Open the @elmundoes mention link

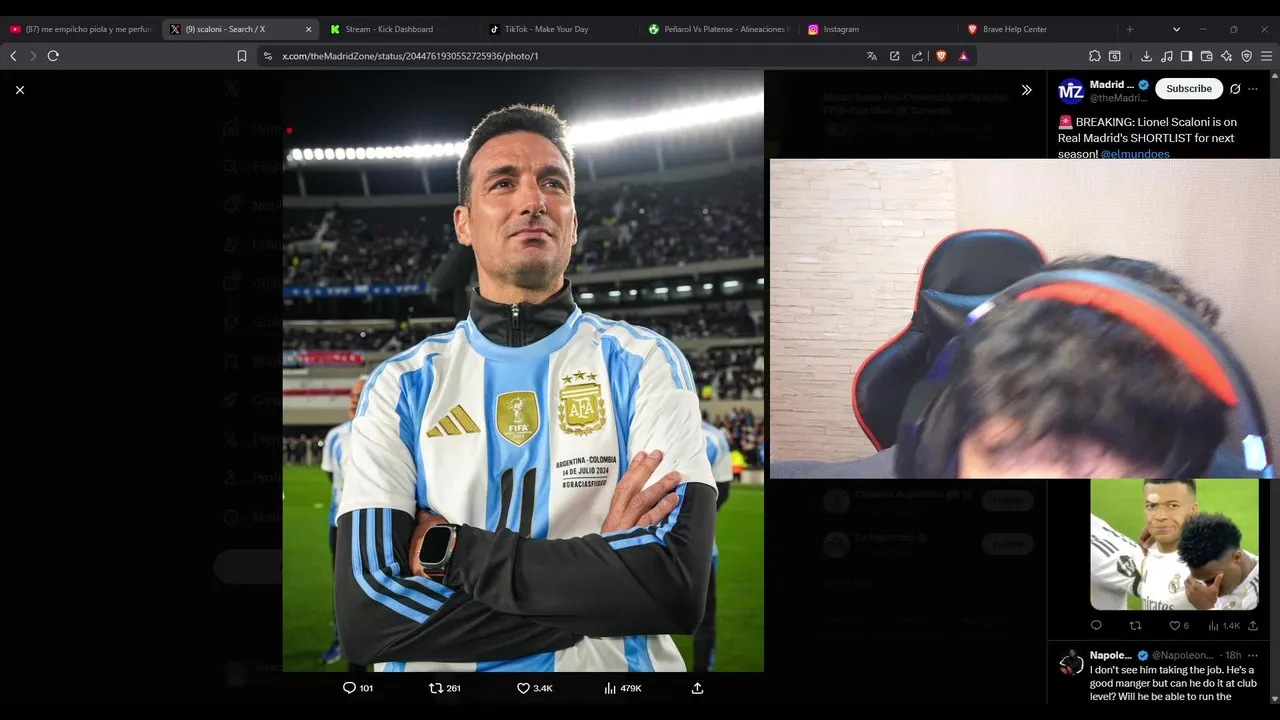[1135, 154]
